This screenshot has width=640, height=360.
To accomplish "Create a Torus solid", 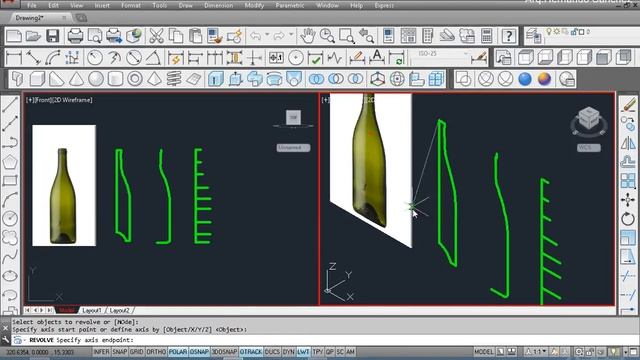I will (135, 79).
